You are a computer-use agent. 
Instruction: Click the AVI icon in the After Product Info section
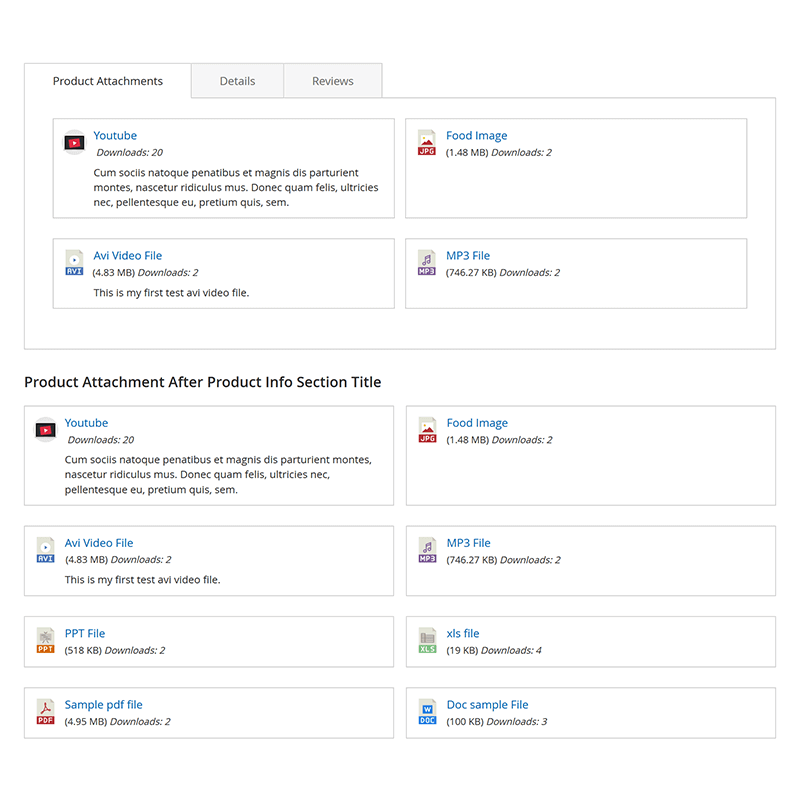pyautogui.click(x=46, y=550)
